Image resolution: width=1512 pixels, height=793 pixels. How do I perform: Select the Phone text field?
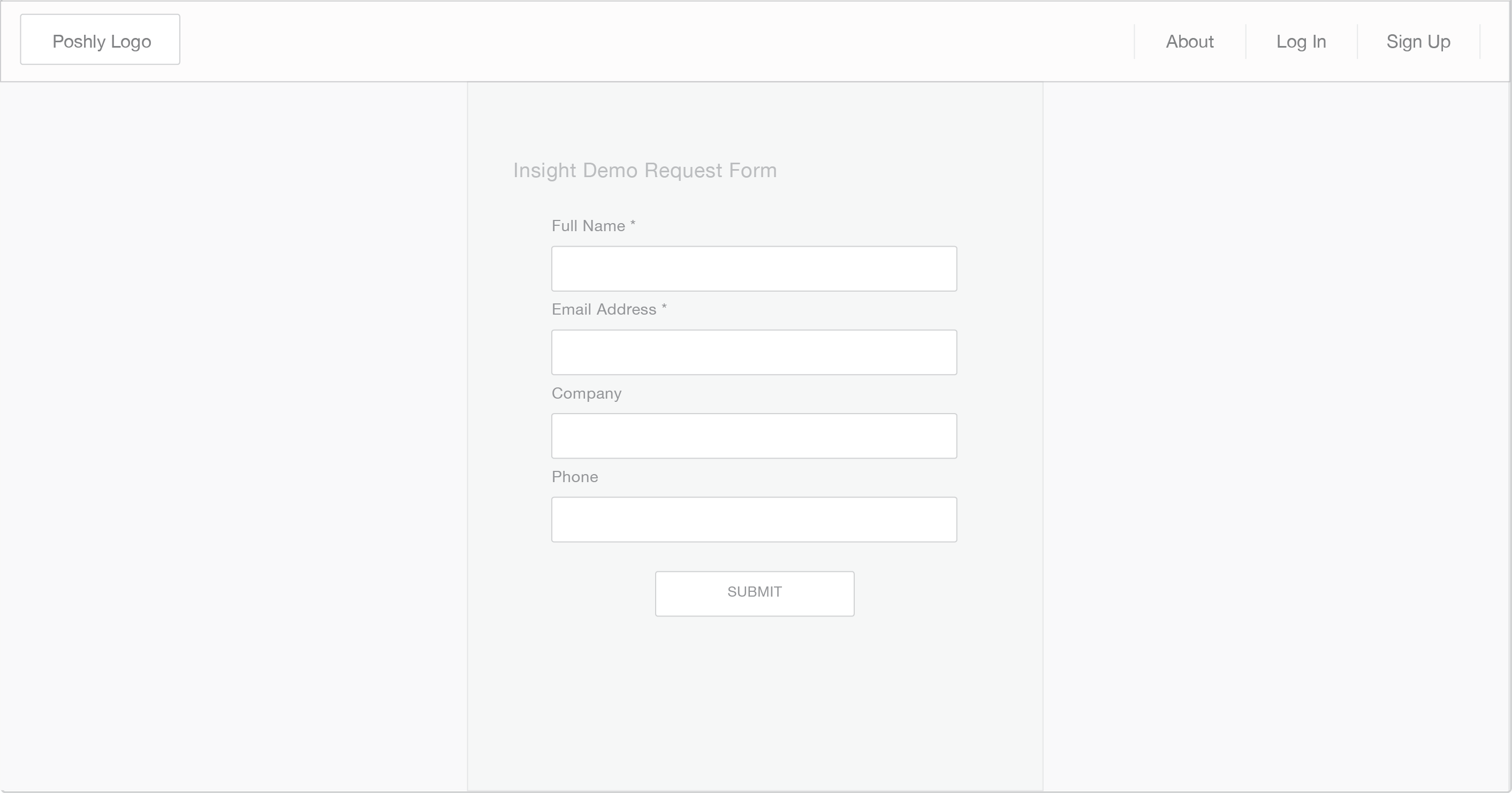[x=754, y=520]
